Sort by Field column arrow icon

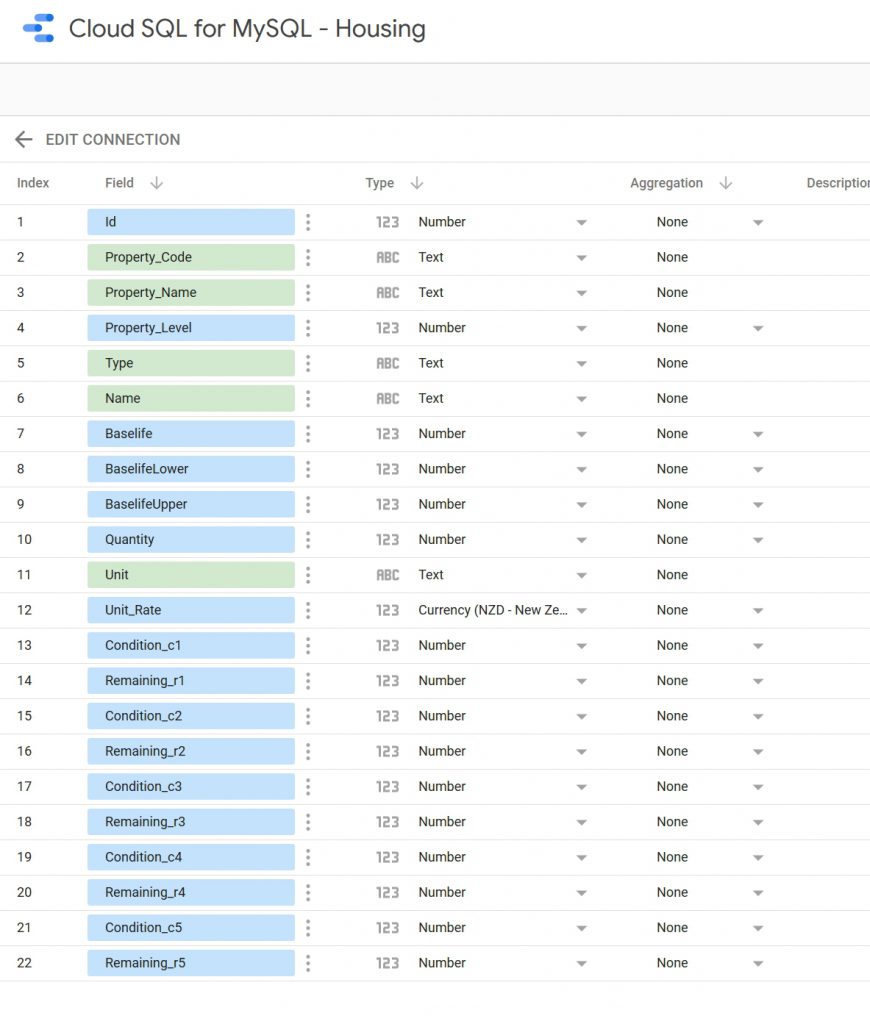pos(156,184)
